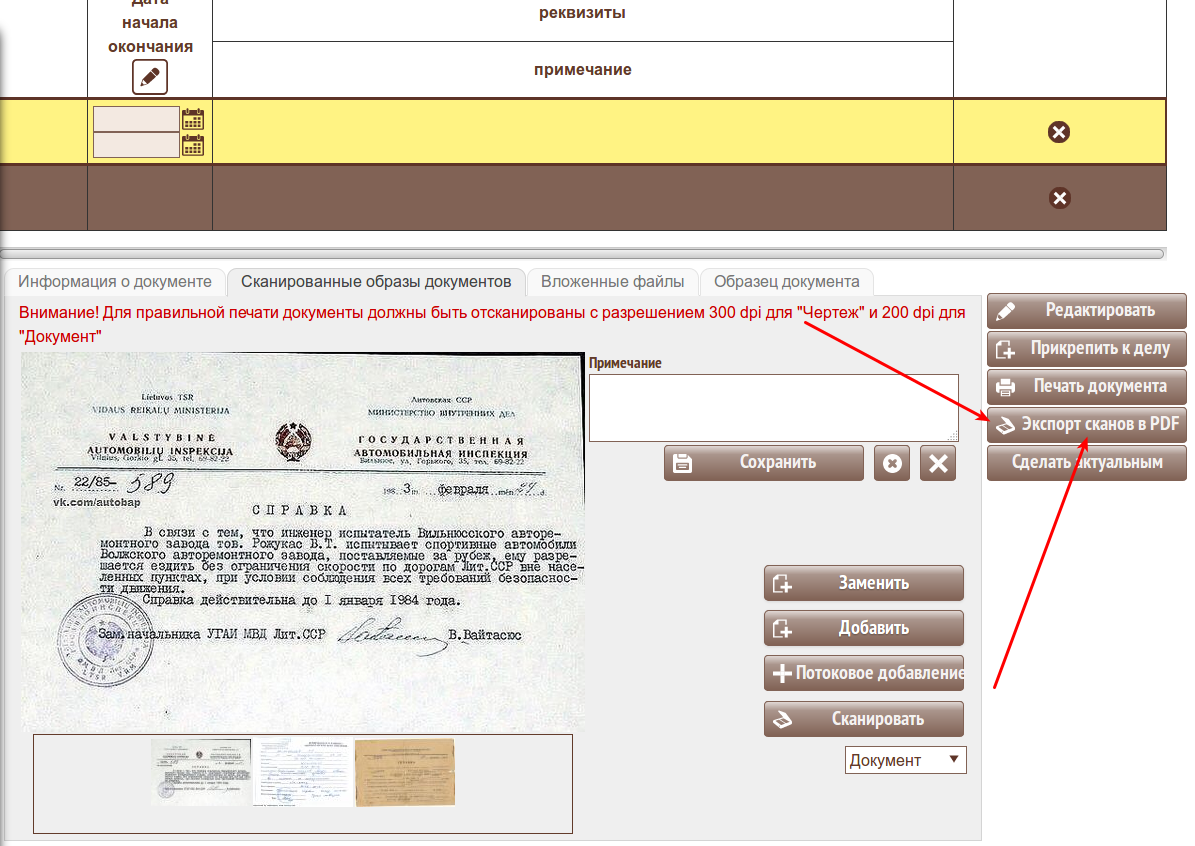Start scanning with the Сканировать button
The width and height of the screenshot is (1195, 846).
[864, 719]
